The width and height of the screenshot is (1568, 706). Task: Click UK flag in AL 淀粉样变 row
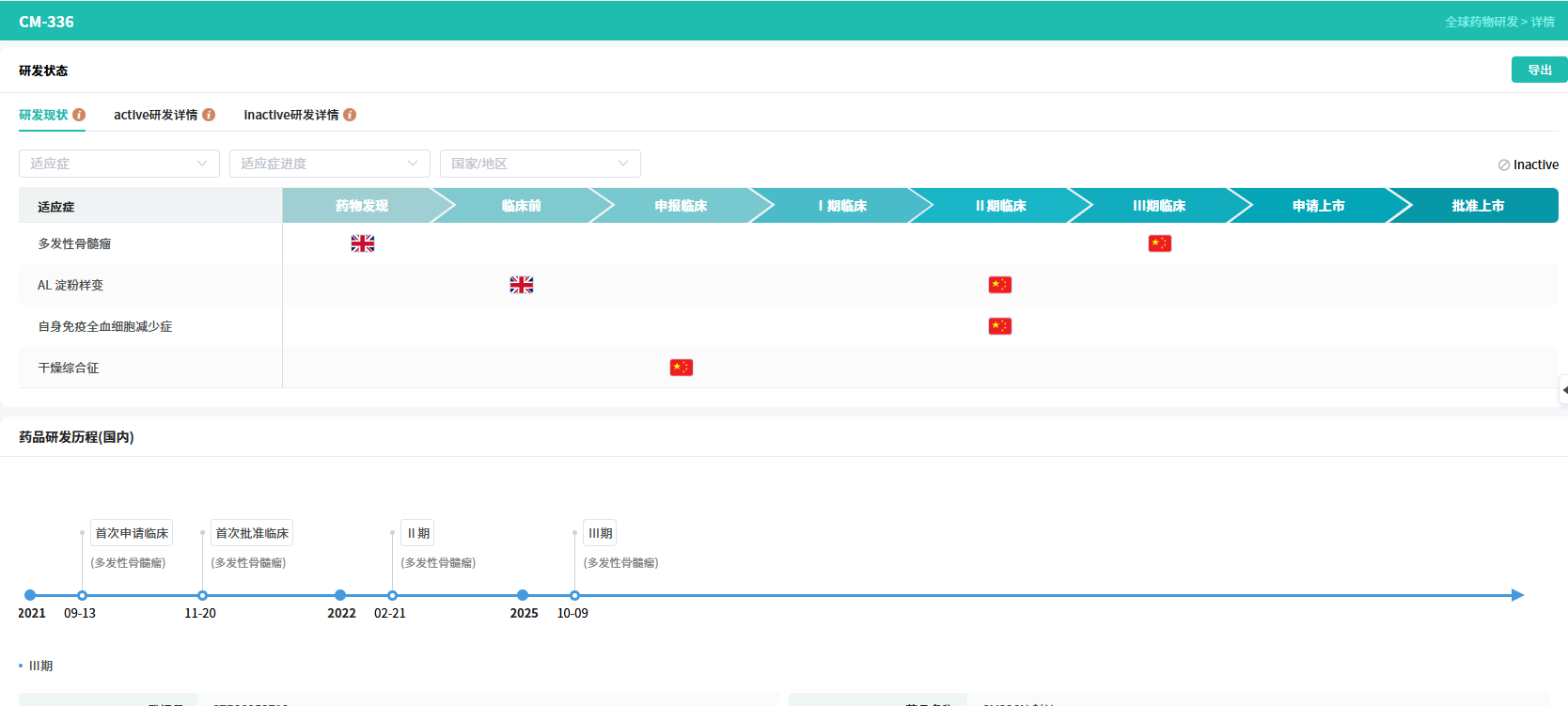(x=521, y=285)
